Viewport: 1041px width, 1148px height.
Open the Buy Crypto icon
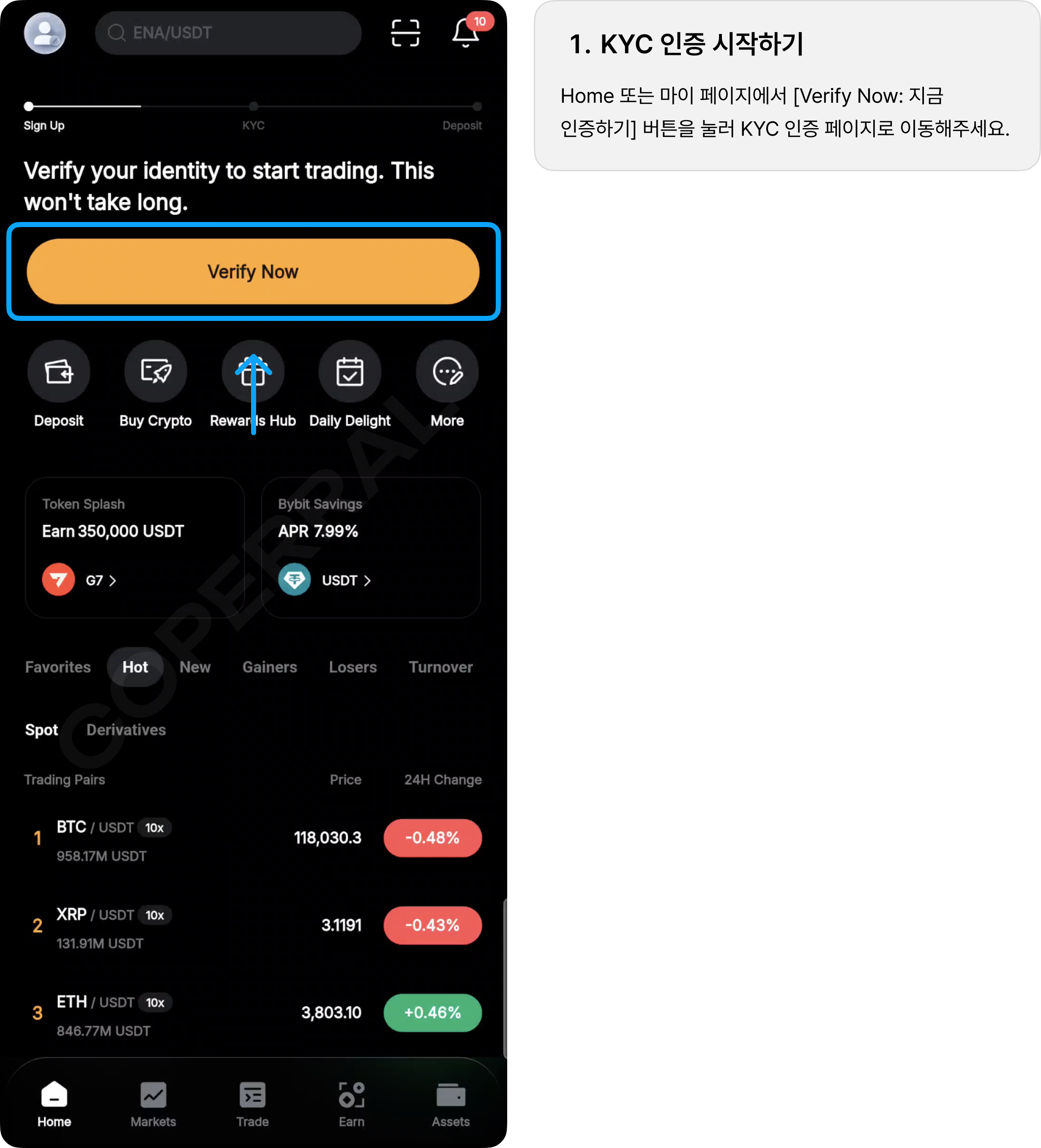pyautogui.click(x=156, y=372)
